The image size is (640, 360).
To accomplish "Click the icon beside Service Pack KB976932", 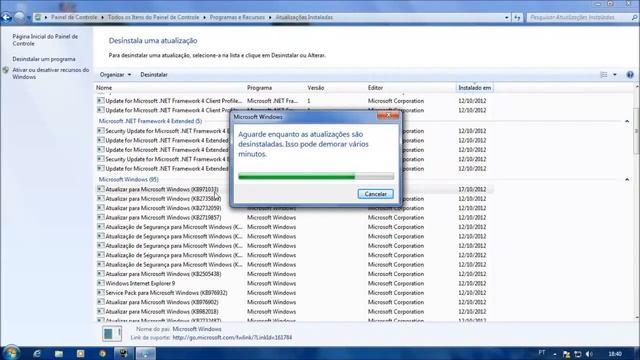I will click(100, 292).
